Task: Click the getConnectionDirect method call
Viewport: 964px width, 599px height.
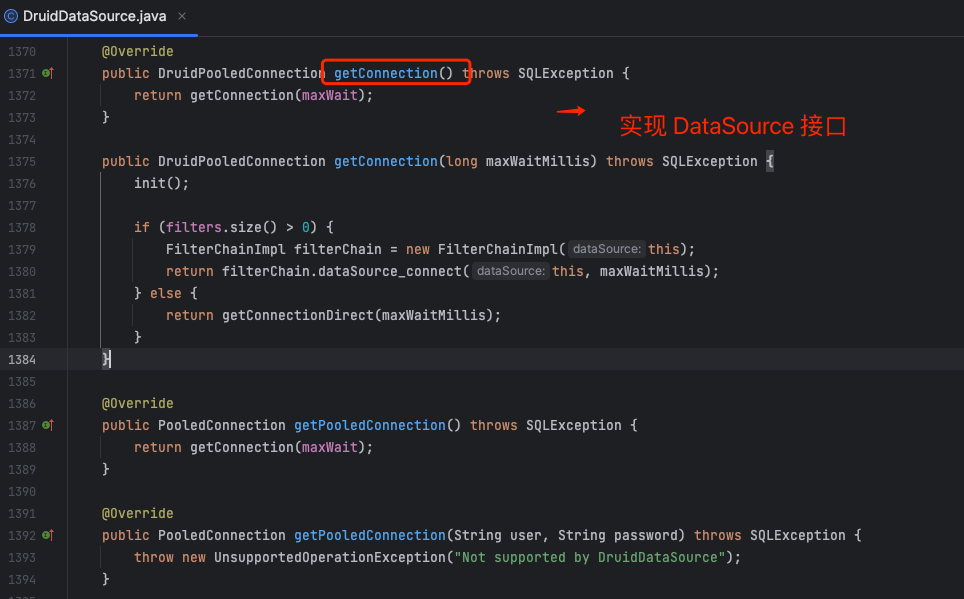Action: [x=301, y=315]
